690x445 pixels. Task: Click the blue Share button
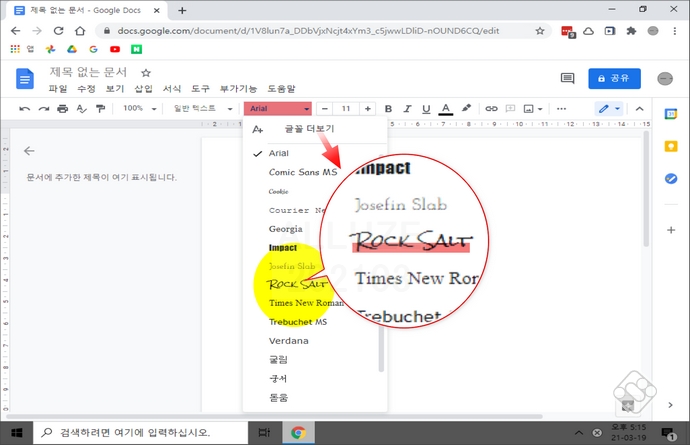pyautogui.click(x=614, y=78)
